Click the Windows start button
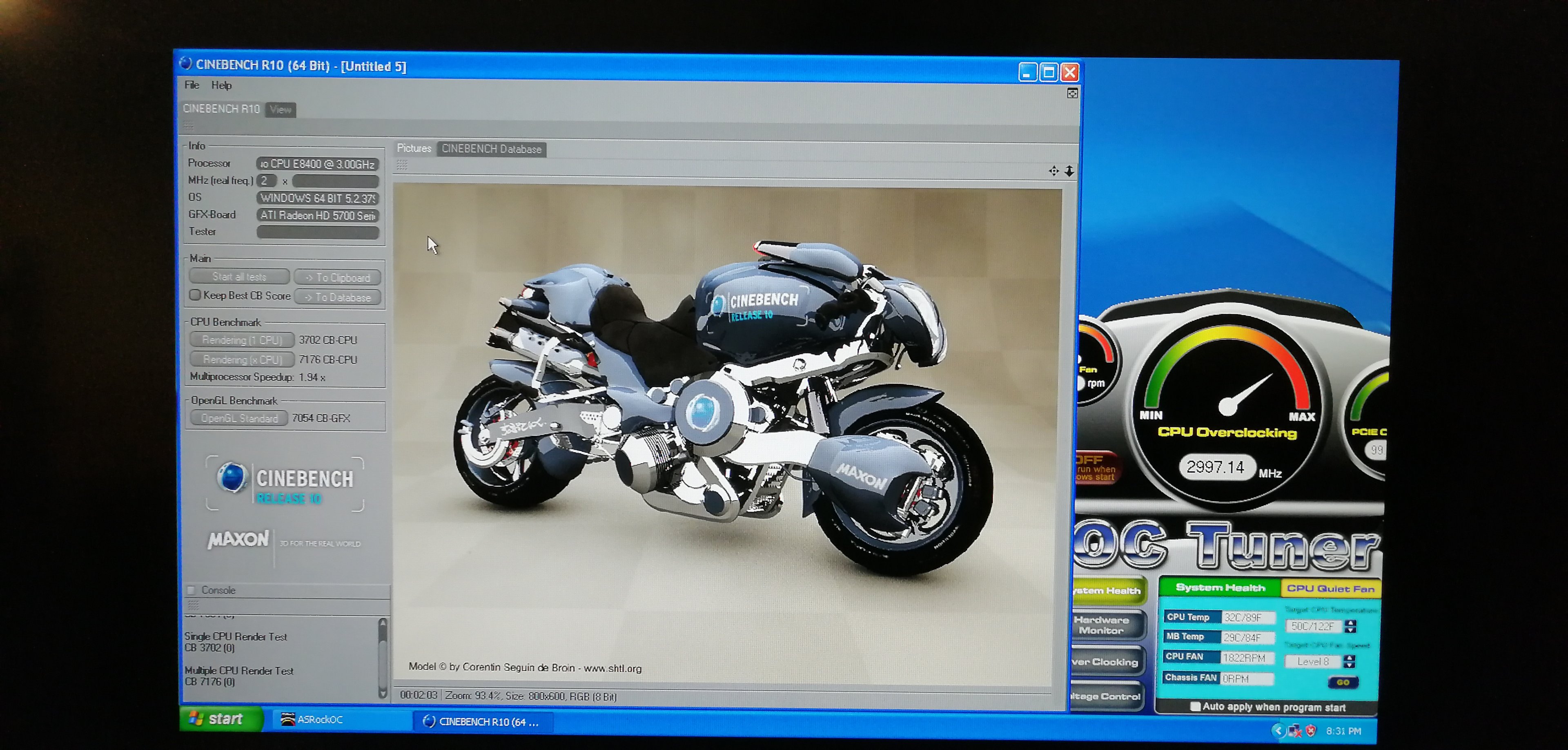 (x=220, y=719)
